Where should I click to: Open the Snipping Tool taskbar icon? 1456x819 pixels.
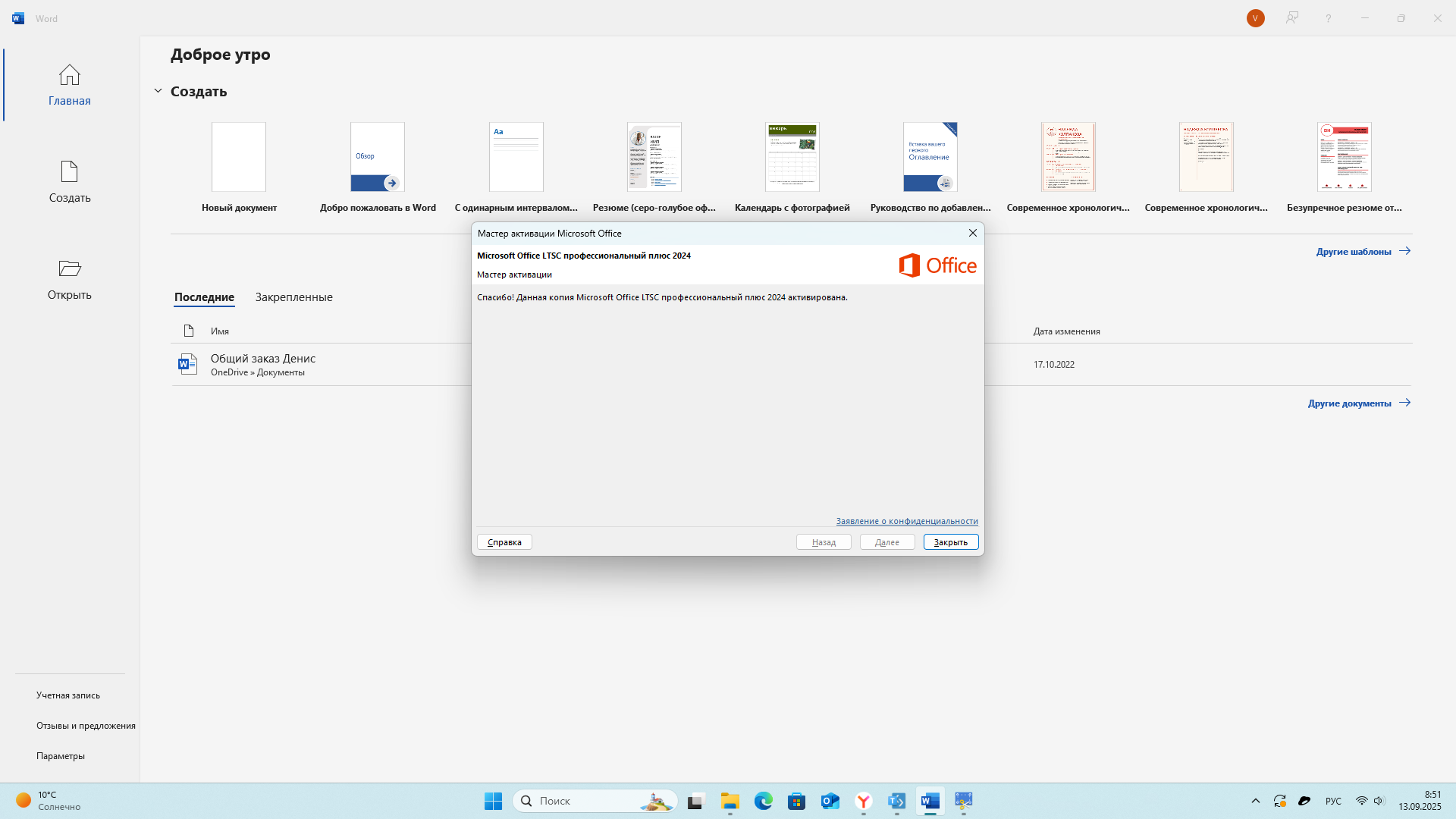tap(964, 801)
